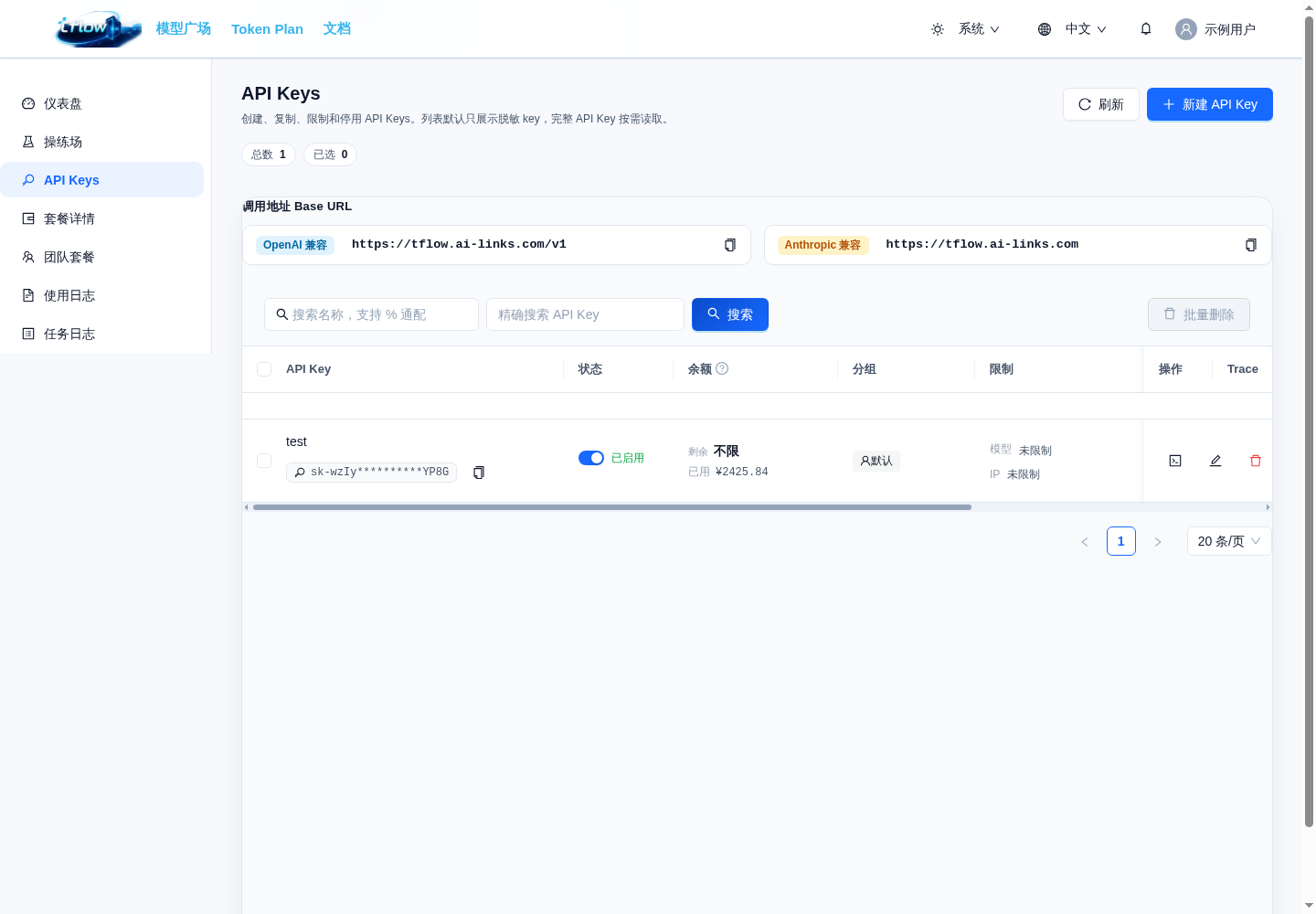Image resolution: width=1316 pixels, height=914 pixels.
Task: Toggle the enabled switch for the test key
Action: pos(591,458)
